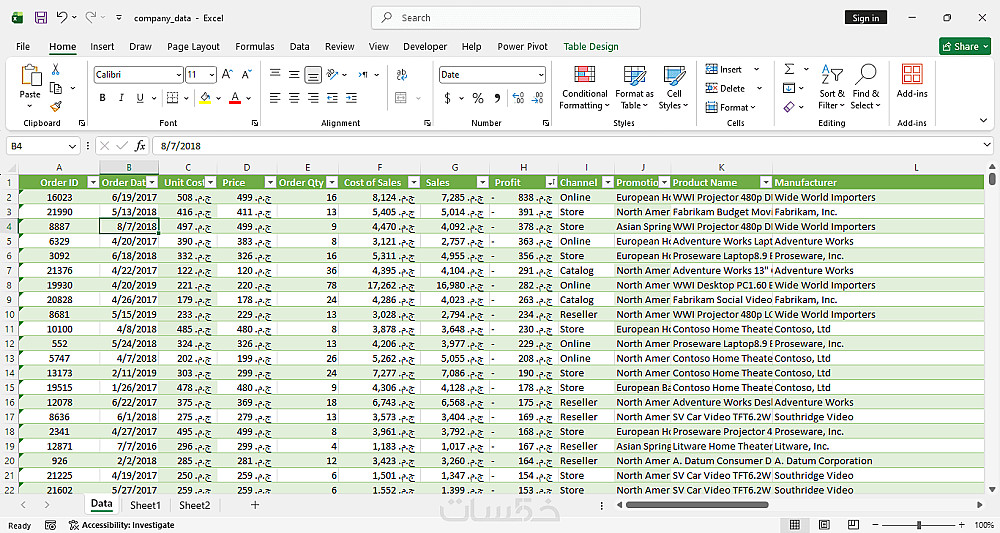The height and width of the screenshot is (533, 1000).
Task: Increase font size with the larger A icon
Action: (x=228, y=75)
